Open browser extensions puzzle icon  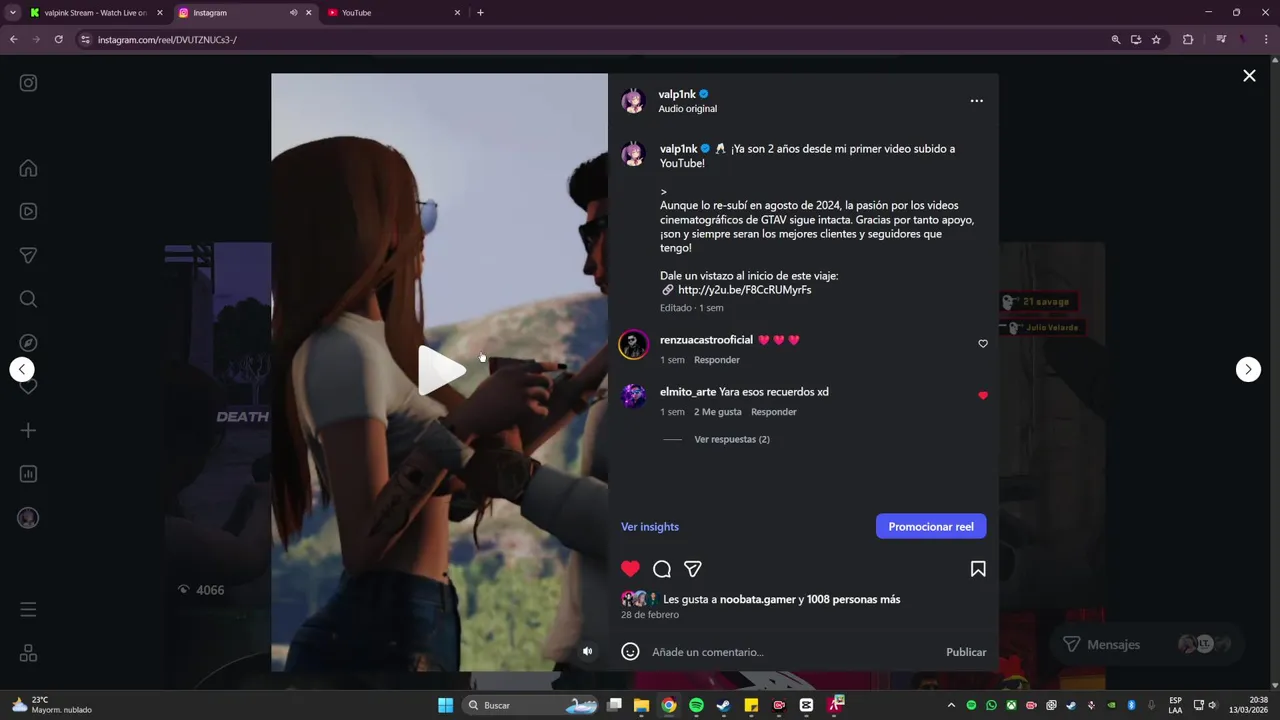[x=1188, y=40]
